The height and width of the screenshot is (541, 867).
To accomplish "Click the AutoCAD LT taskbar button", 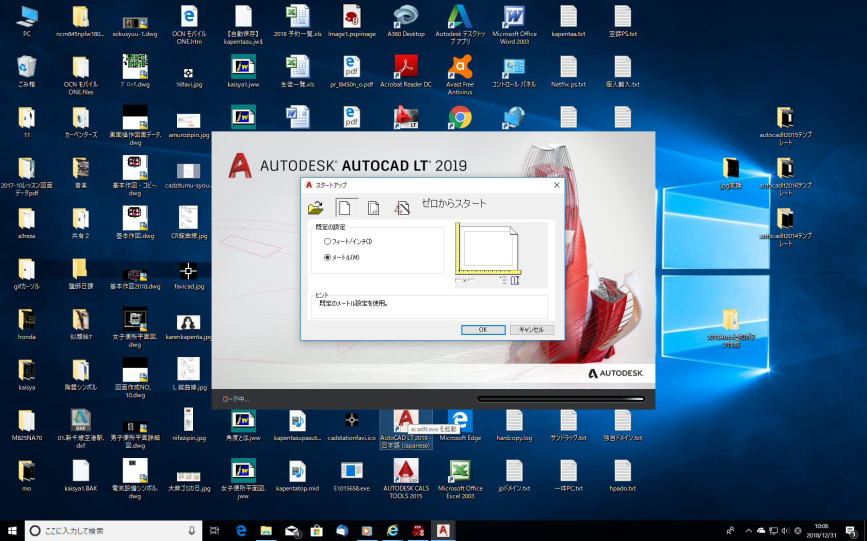I will (x=443, y=530).
